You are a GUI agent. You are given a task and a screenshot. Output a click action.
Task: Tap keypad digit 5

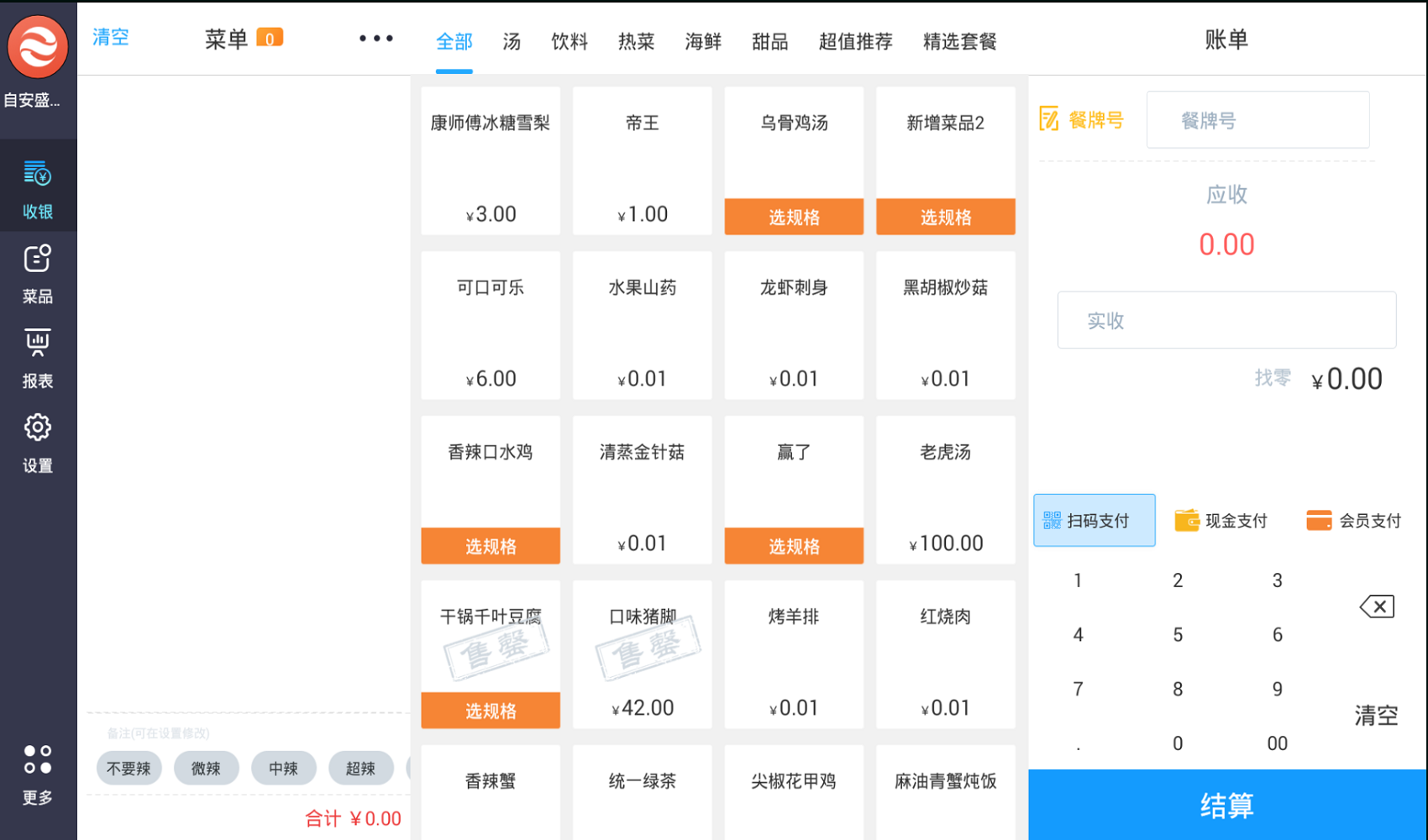(1178, 635)
